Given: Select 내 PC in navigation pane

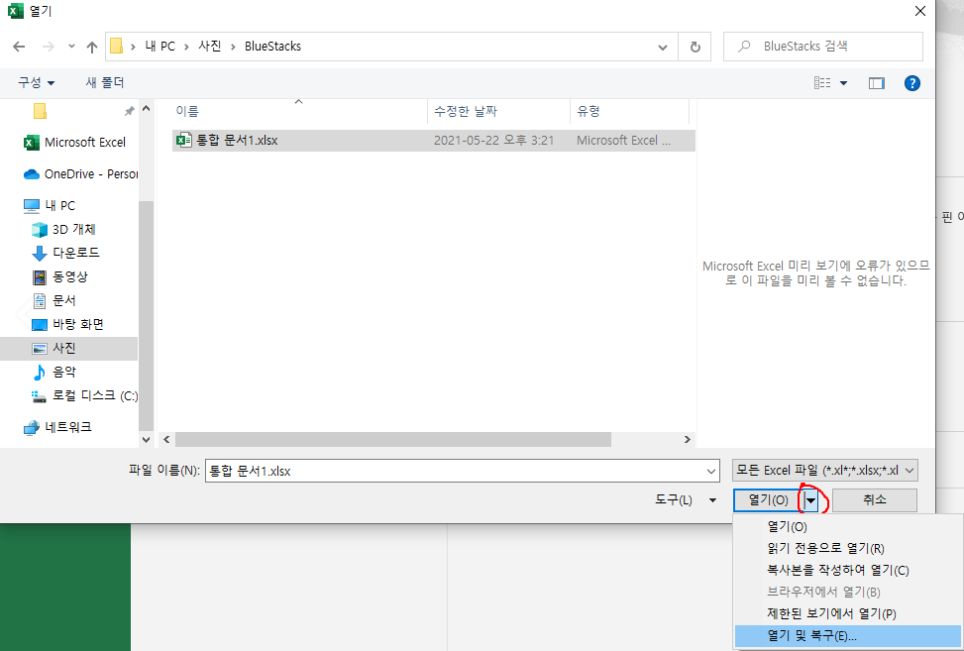Looking at the screenshot, I should 49,205.
